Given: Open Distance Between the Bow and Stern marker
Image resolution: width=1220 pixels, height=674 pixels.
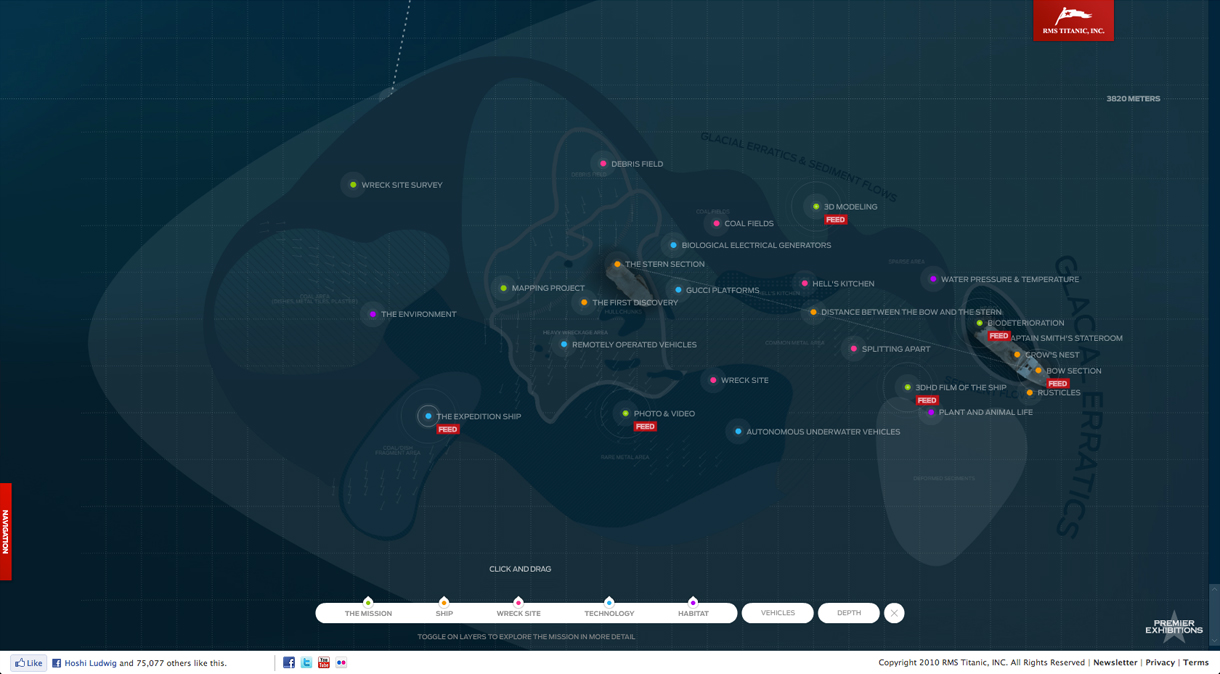Looking at the screenshot, I should (813, 312).
